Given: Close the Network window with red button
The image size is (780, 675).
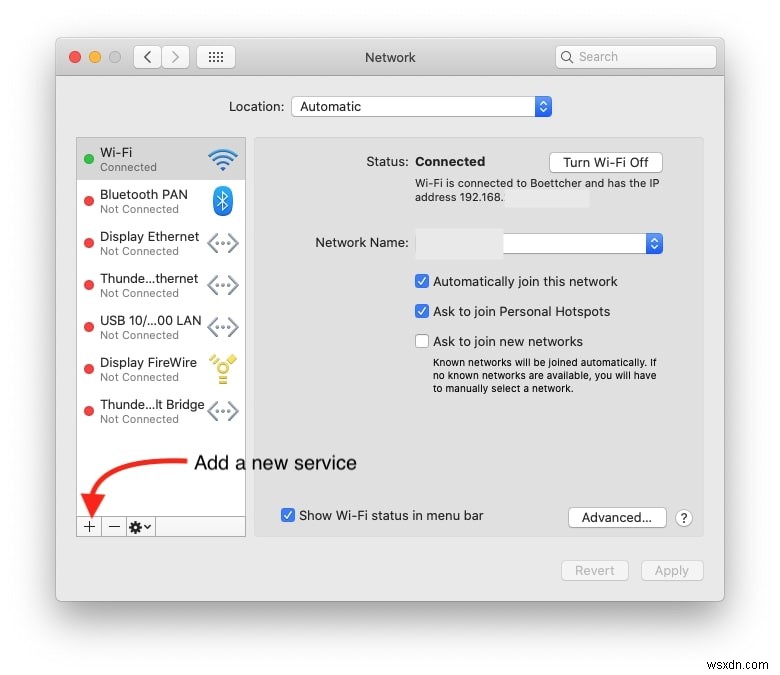Looking at the screenshot, I should [x=75, y=57].
